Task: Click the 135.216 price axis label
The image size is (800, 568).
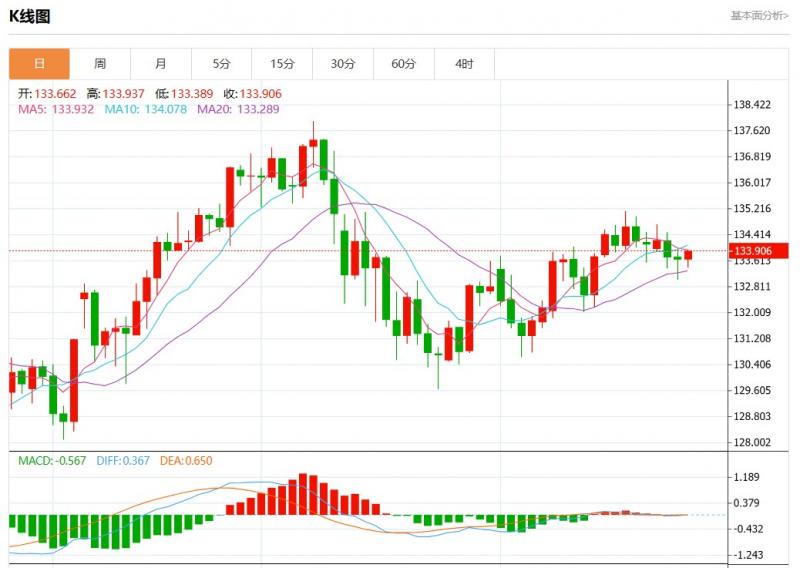Action: pos(752,209)
